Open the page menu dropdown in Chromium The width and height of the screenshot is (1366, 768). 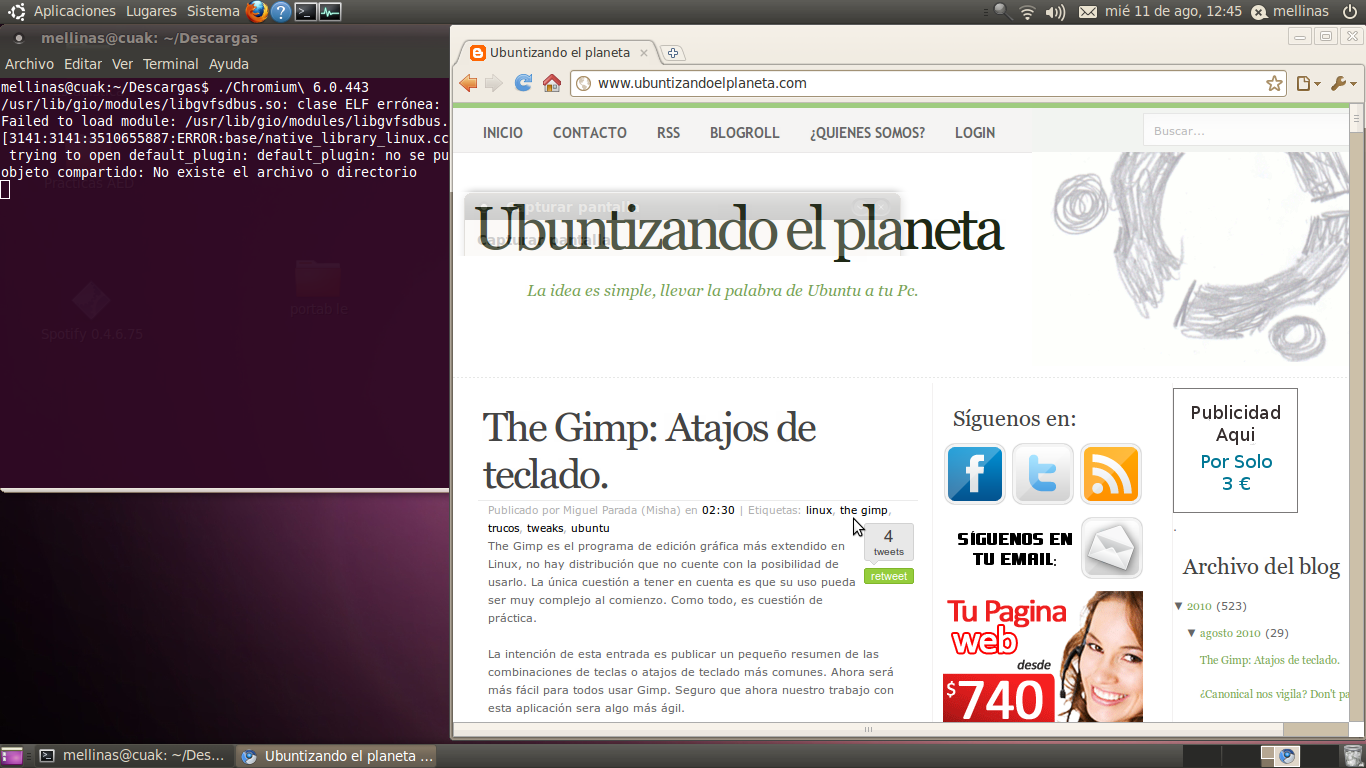point(1308,84)
